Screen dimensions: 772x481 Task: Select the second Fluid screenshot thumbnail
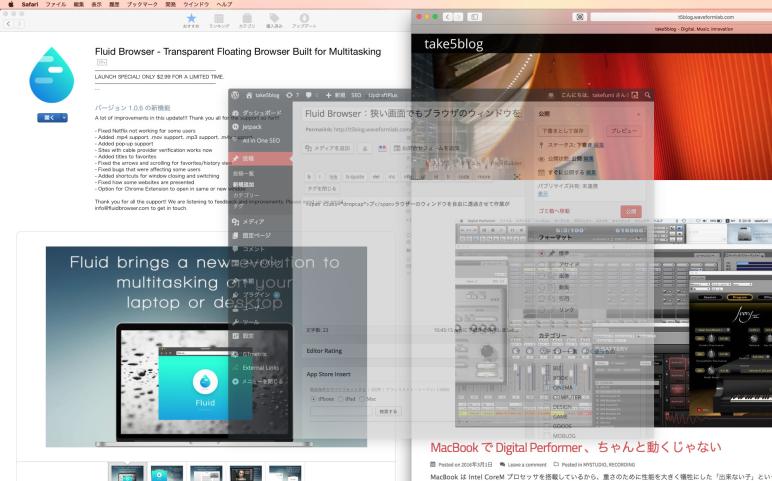(x=166, y=474)
